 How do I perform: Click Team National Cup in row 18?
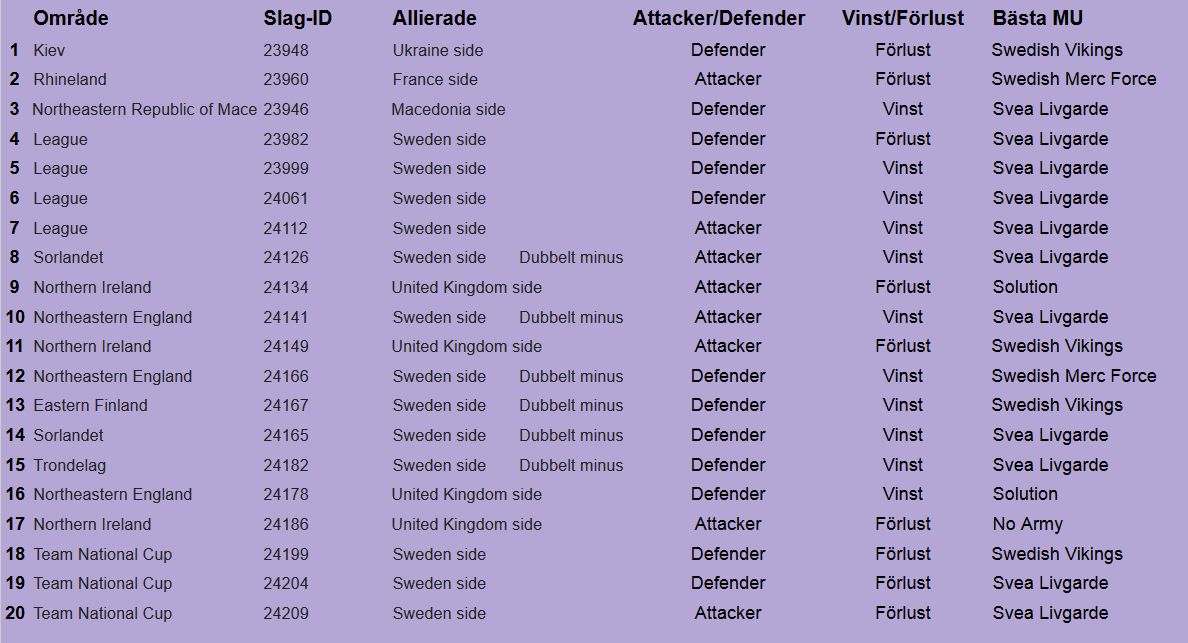[x=102, y=554]
